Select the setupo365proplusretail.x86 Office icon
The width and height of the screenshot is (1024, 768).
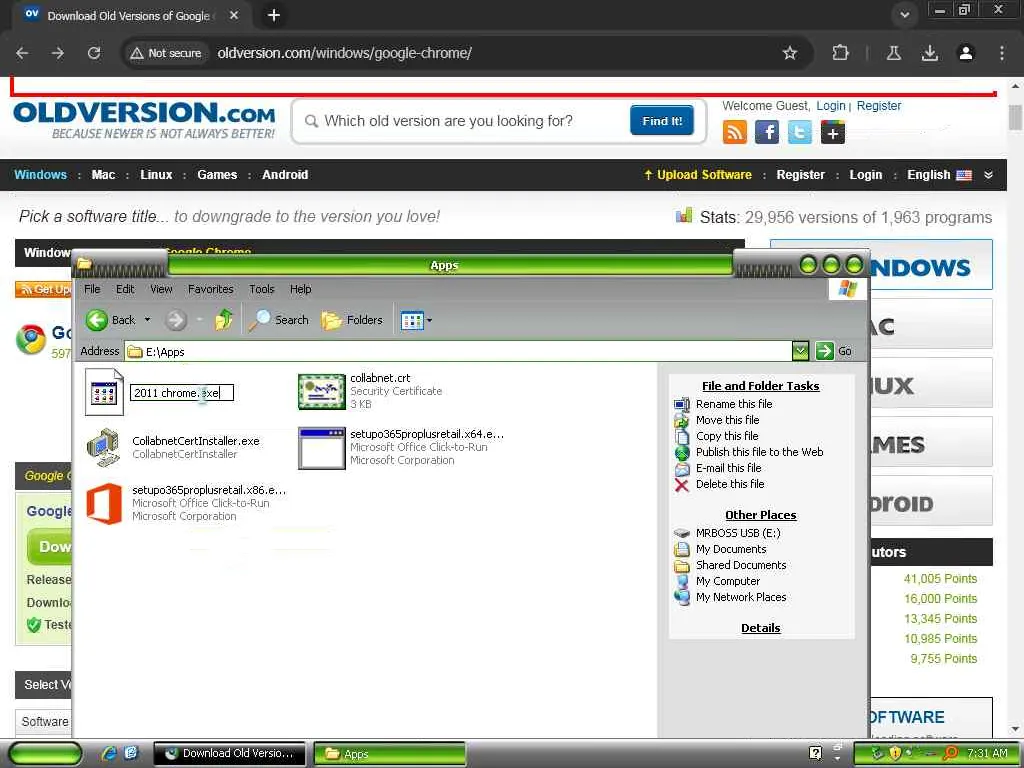tap(104, 504)
